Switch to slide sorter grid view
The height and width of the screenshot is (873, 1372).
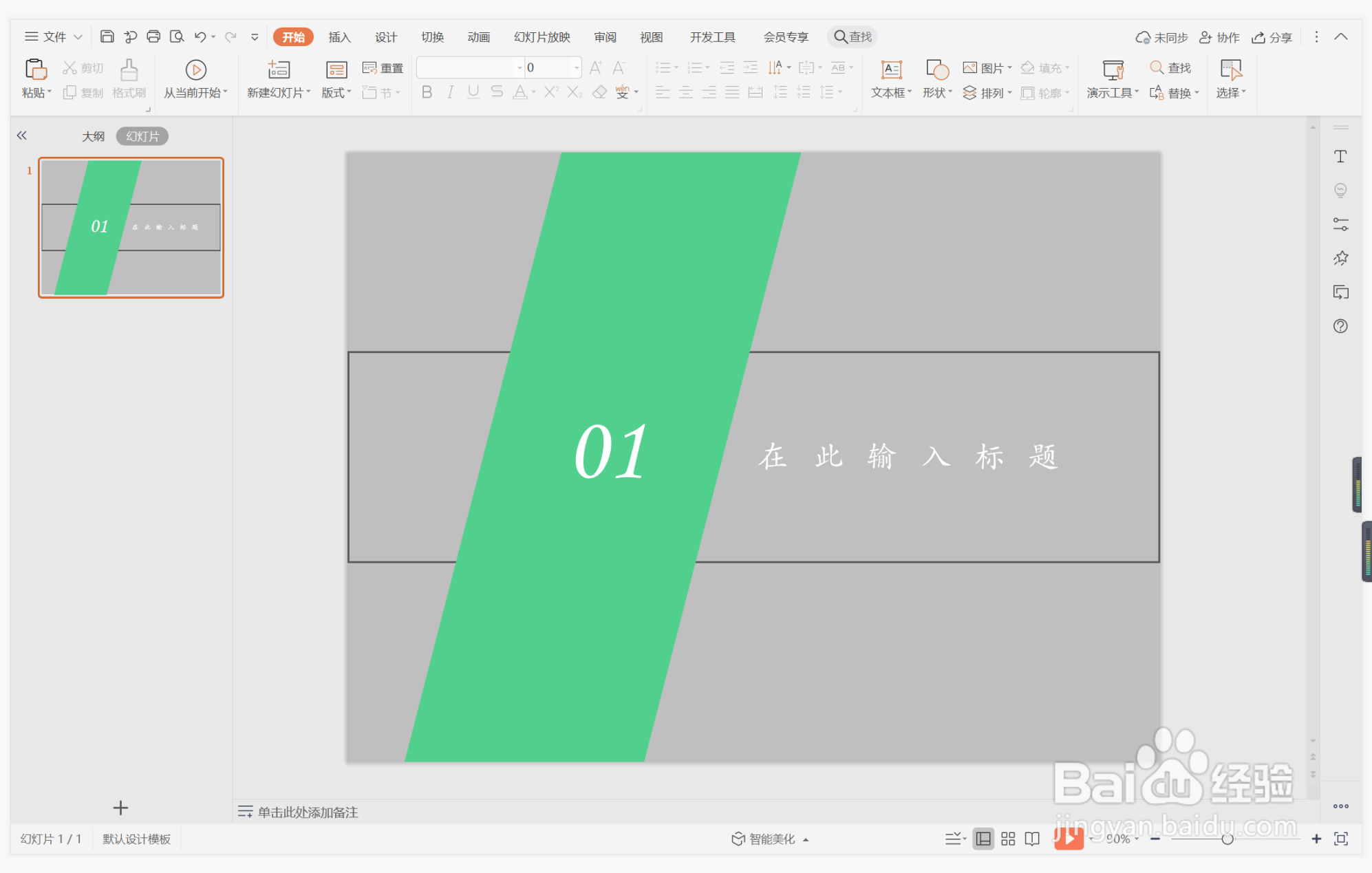1008,839
